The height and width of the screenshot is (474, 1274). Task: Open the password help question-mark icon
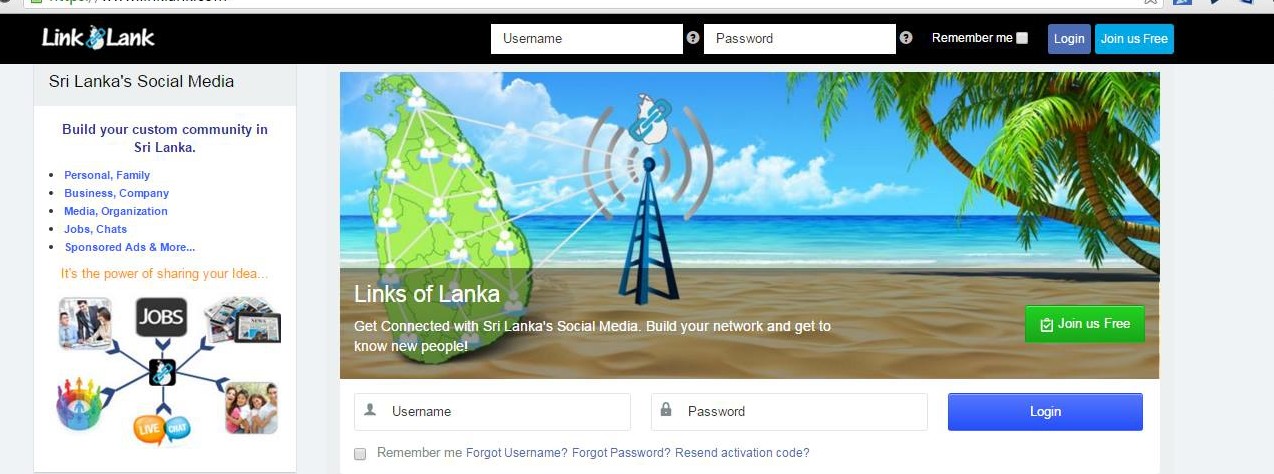point(906,38)
